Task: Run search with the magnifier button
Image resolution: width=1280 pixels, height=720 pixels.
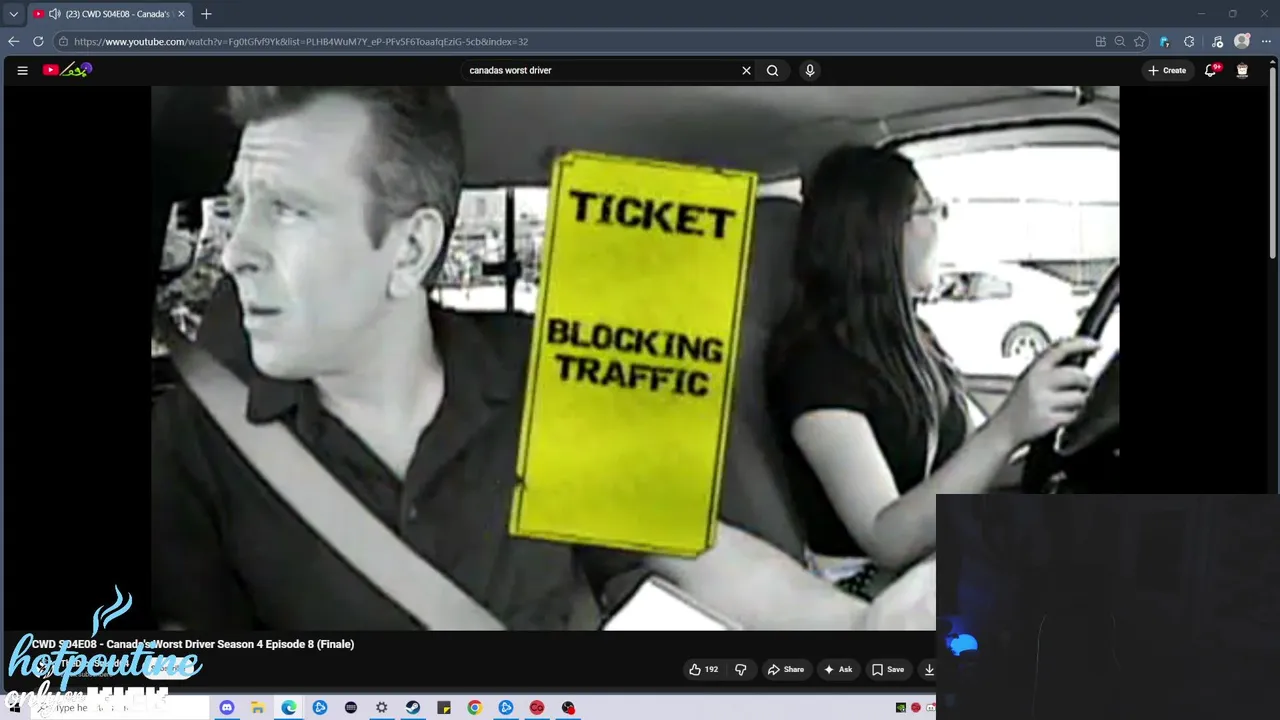Action: (772, 70)
